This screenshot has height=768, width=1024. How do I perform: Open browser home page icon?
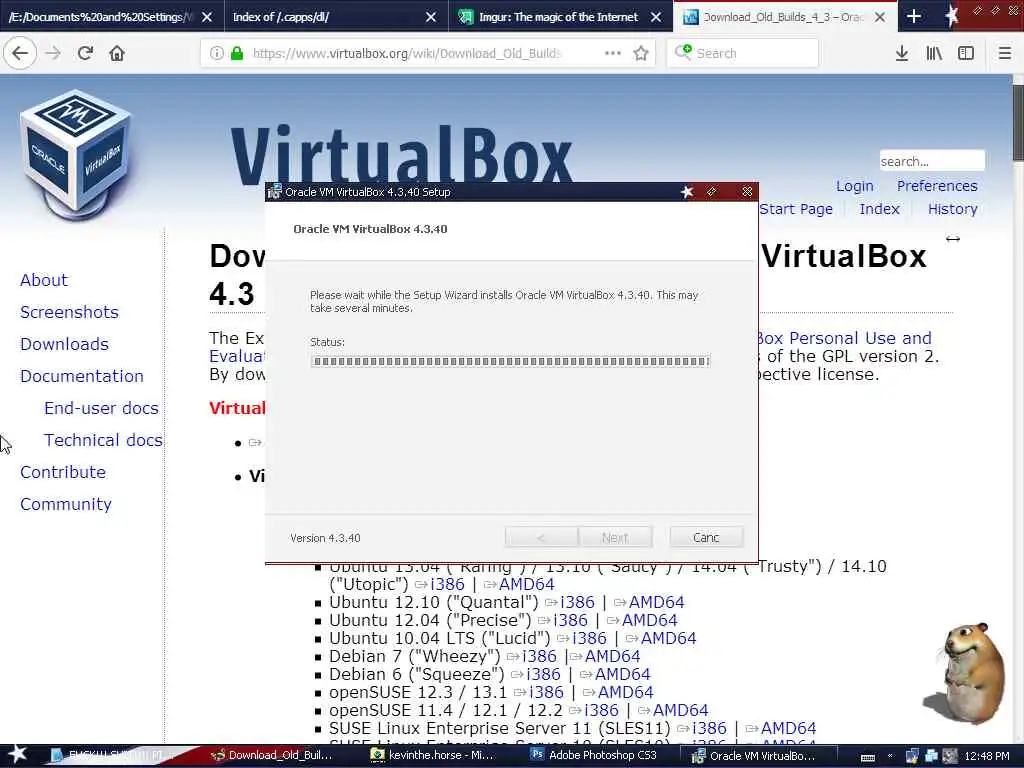[x=117, y=53]
